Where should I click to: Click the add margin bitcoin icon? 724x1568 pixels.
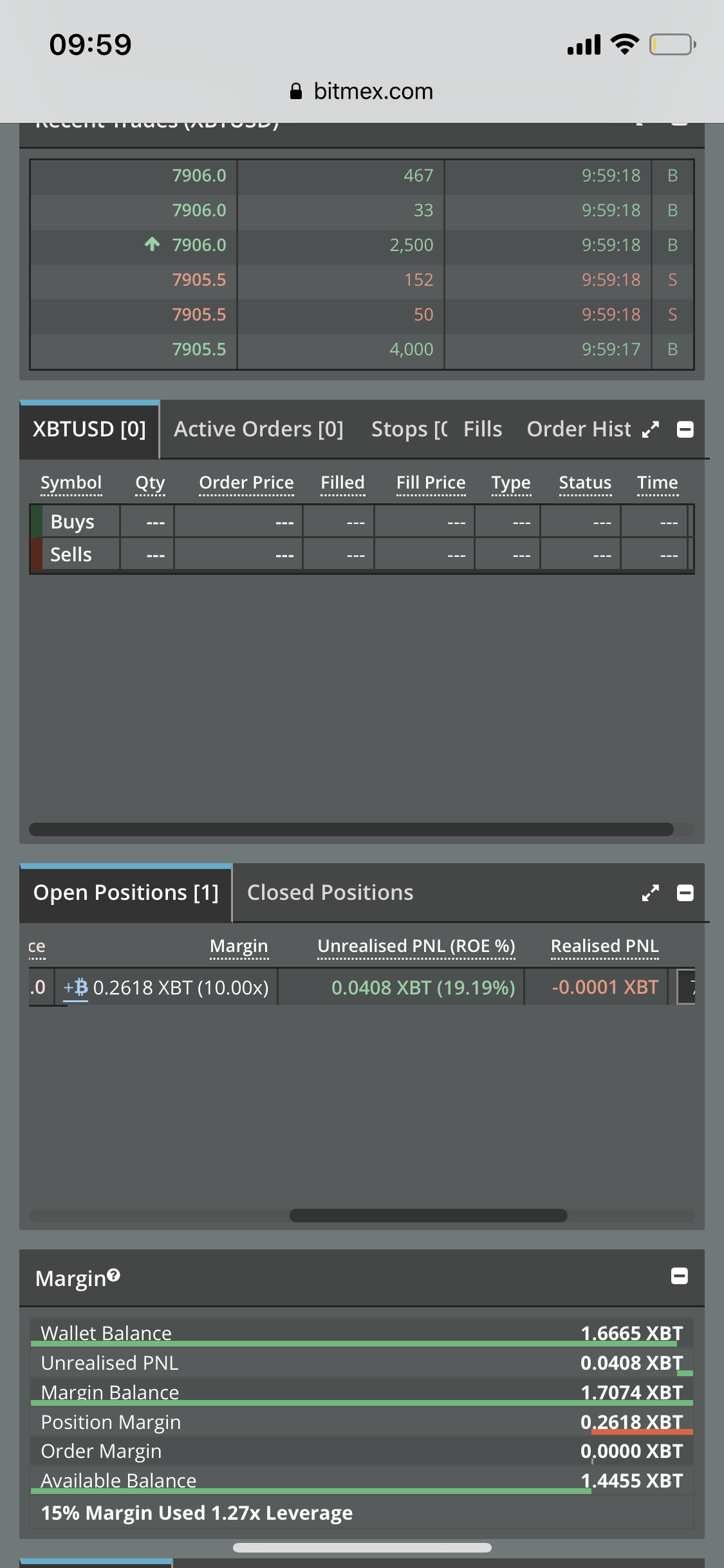point(76,987)
